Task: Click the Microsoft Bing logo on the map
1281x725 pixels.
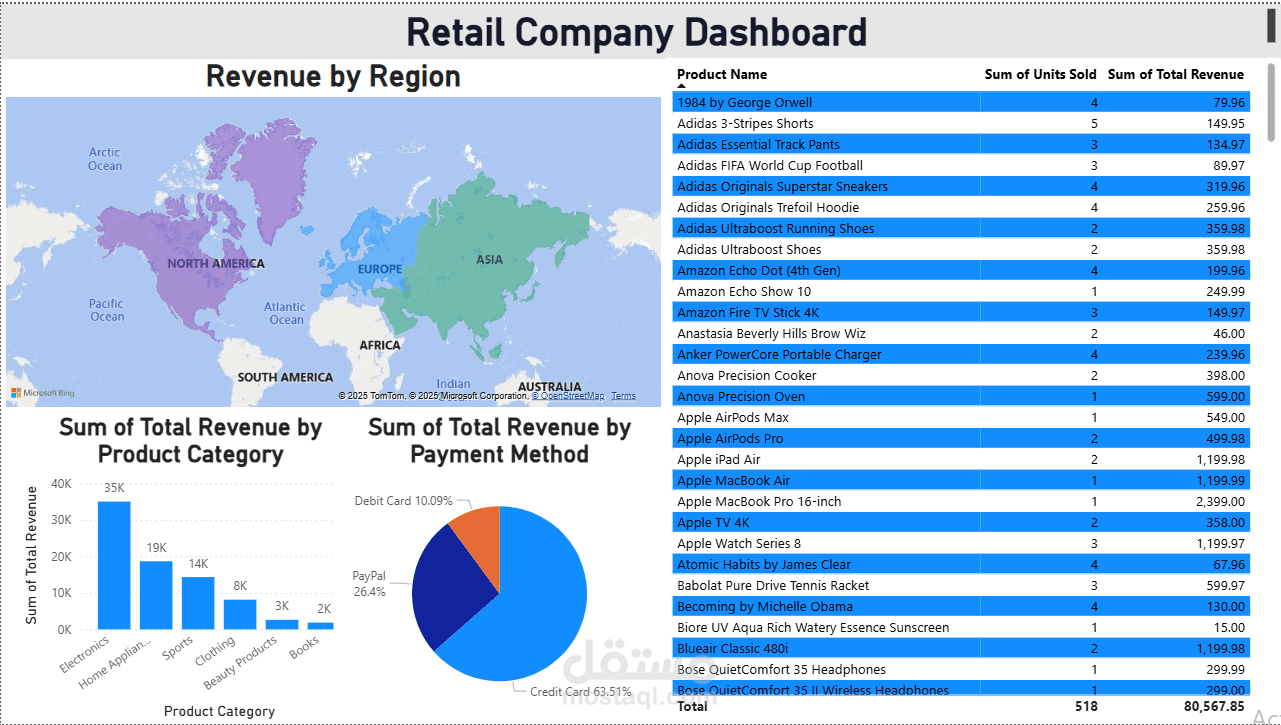Action: click(x=43, y=394)
